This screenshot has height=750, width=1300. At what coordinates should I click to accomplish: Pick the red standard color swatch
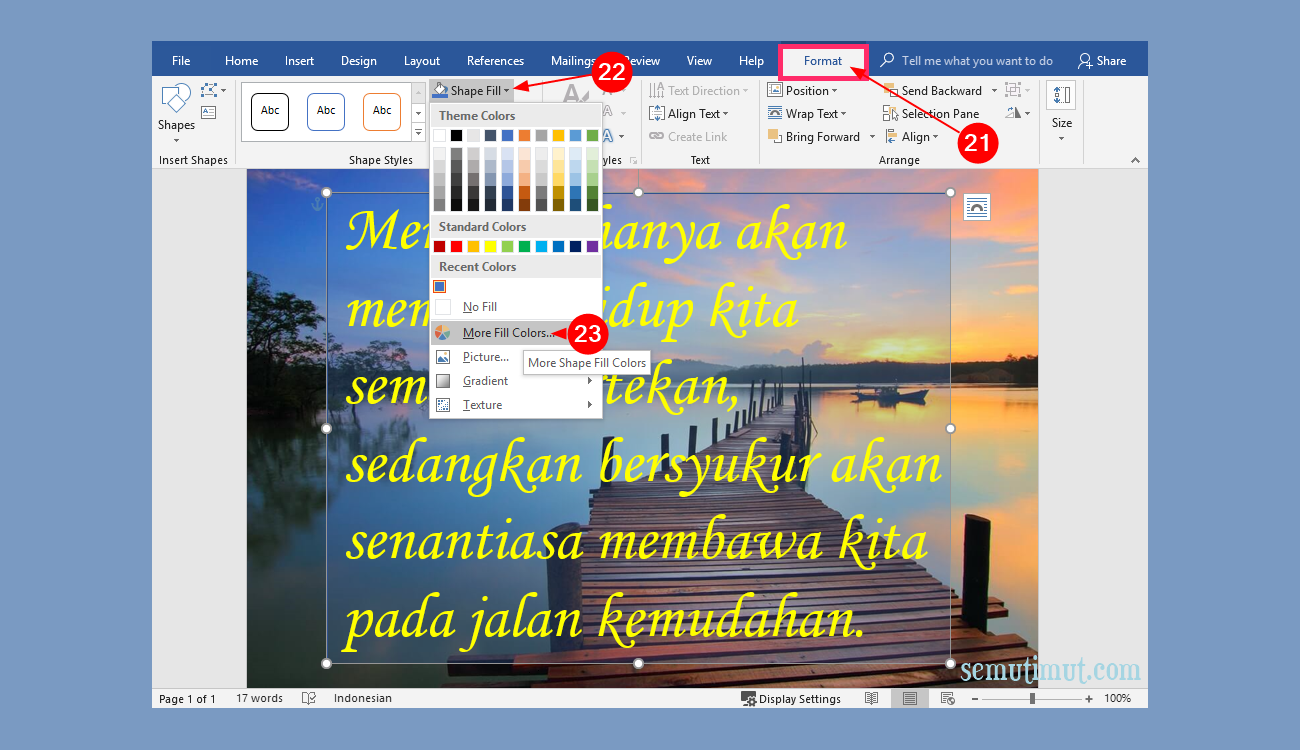pyautogui.click(x=456, y=246)
